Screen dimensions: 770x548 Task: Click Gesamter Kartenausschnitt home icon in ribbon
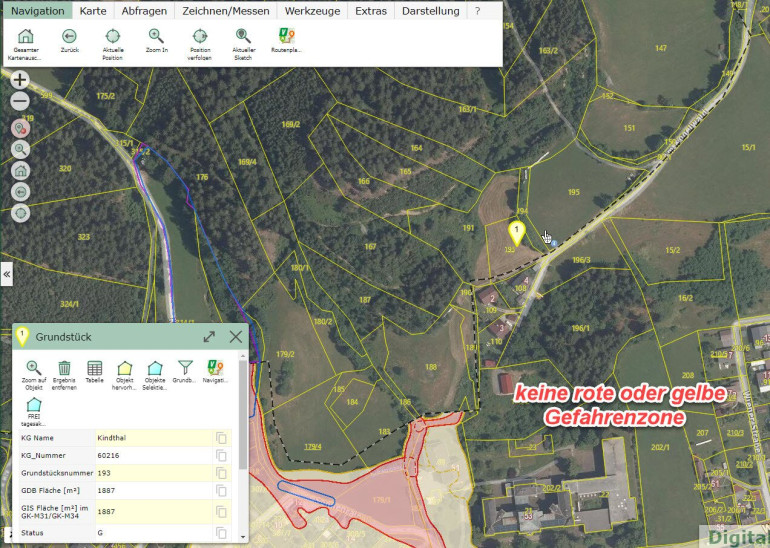point(26,37)
